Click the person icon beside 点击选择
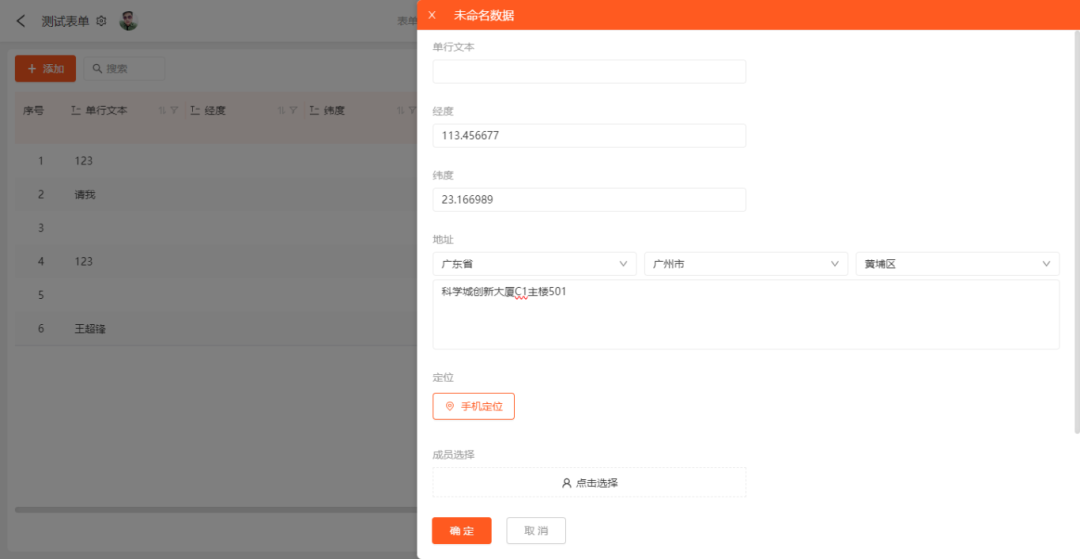The width and height of the screenshot is (1080, 559). coord(567,483)
